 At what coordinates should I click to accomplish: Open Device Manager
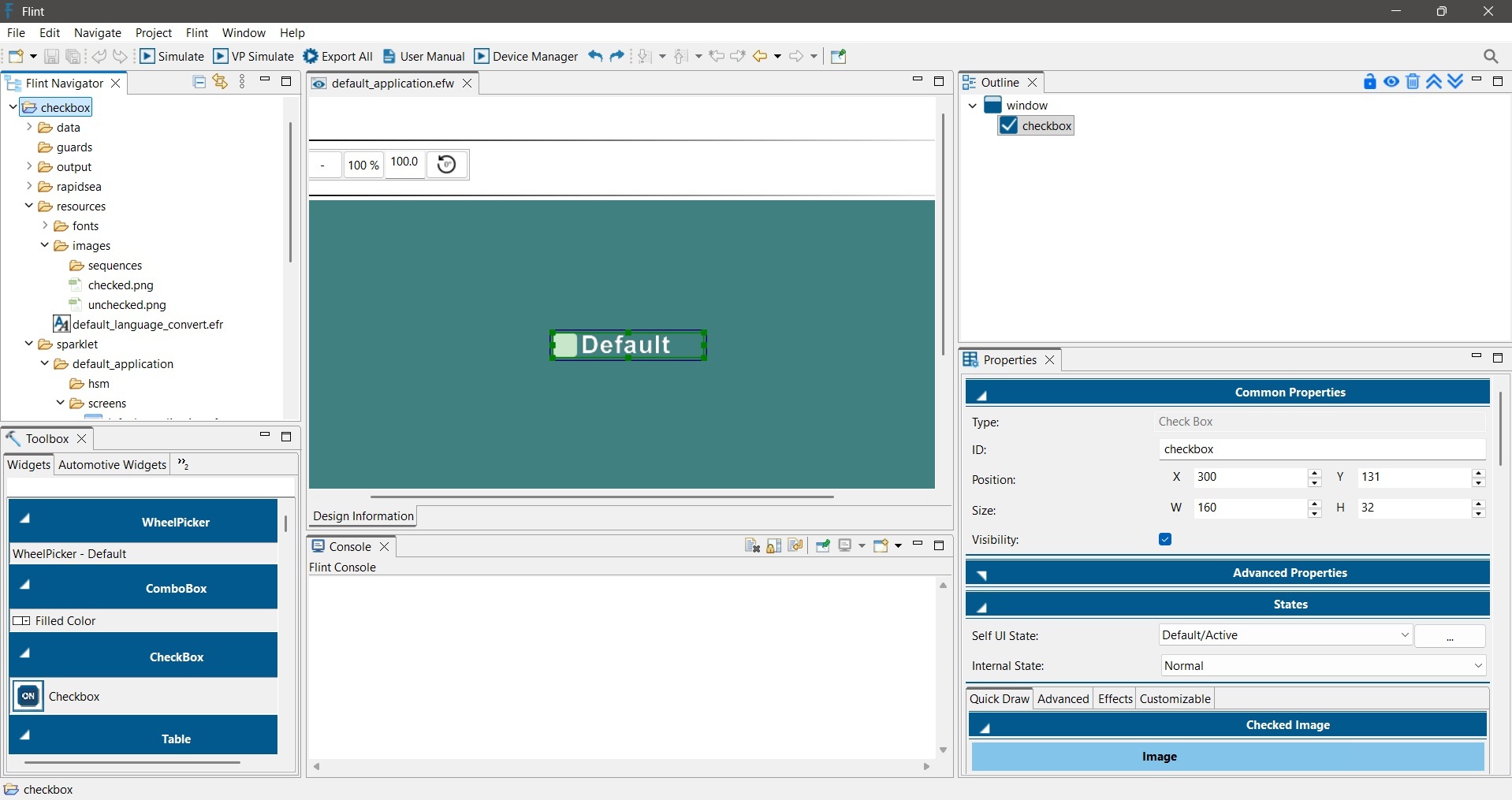point(526,56)
